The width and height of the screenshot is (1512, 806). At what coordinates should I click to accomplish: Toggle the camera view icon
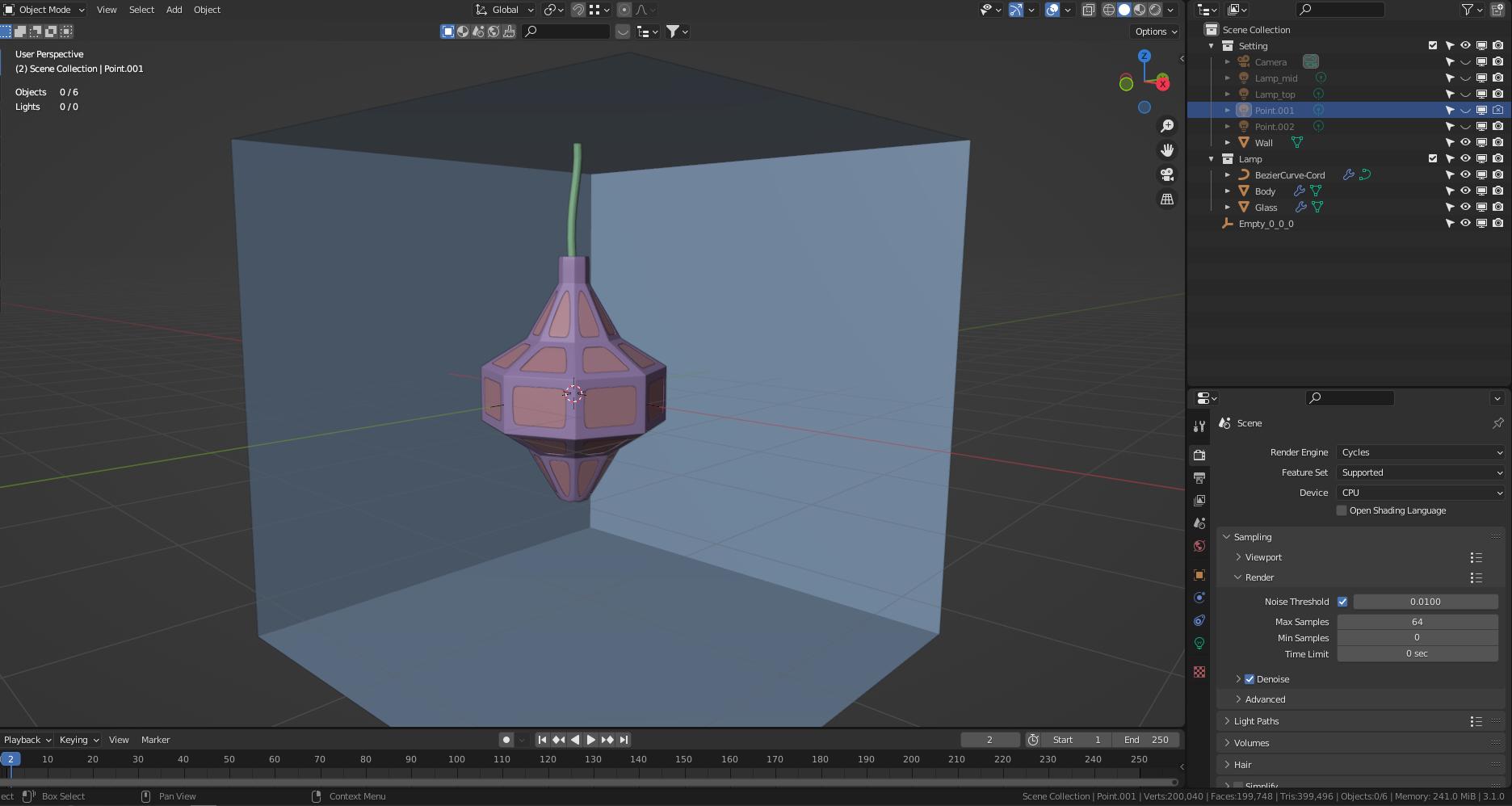pyautogui.click(x=1167, y=174)
